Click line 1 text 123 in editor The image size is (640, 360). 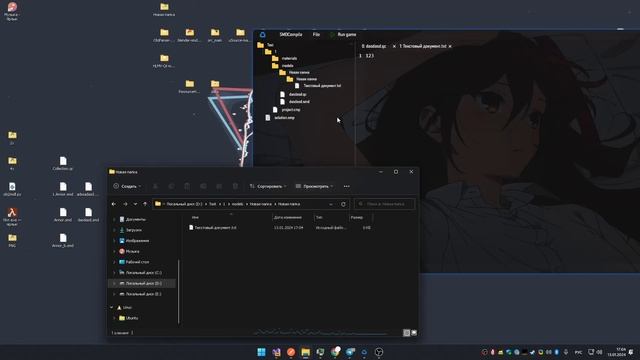369,56
